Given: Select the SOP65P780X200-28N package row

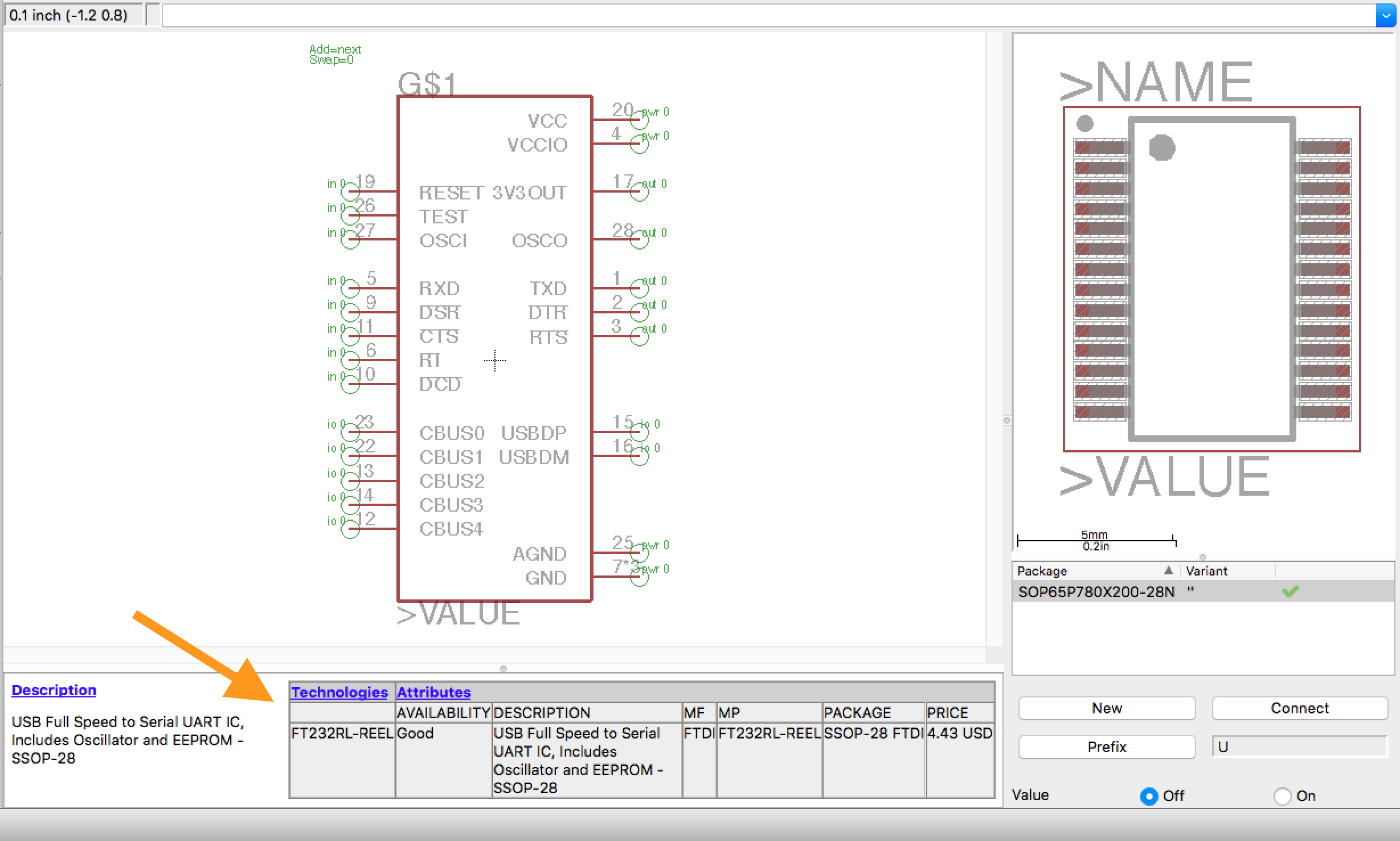Looking at the screenshot, I should (x=1203, y=591).
